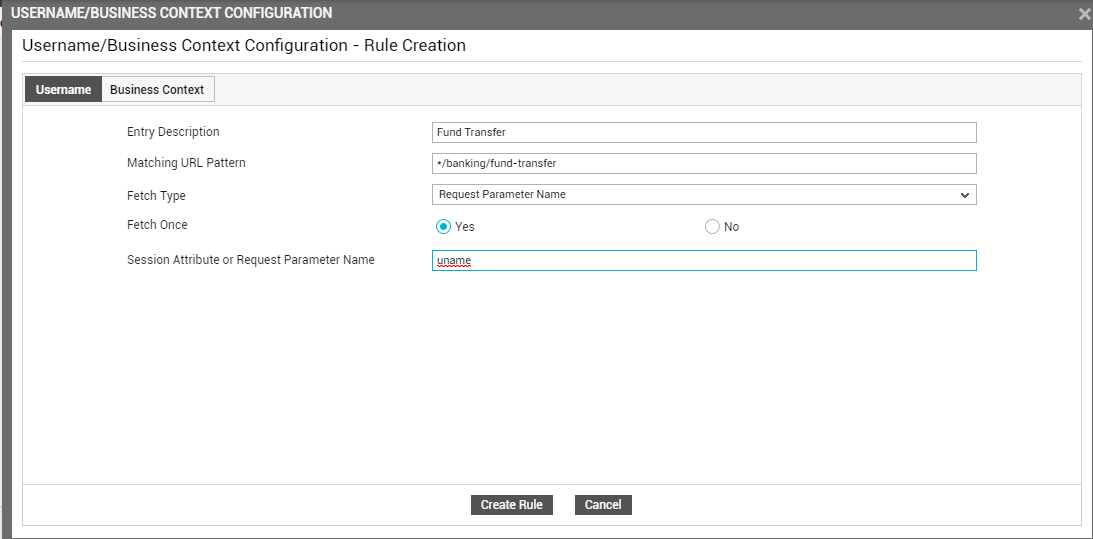Click the Entry Description label

173,132
